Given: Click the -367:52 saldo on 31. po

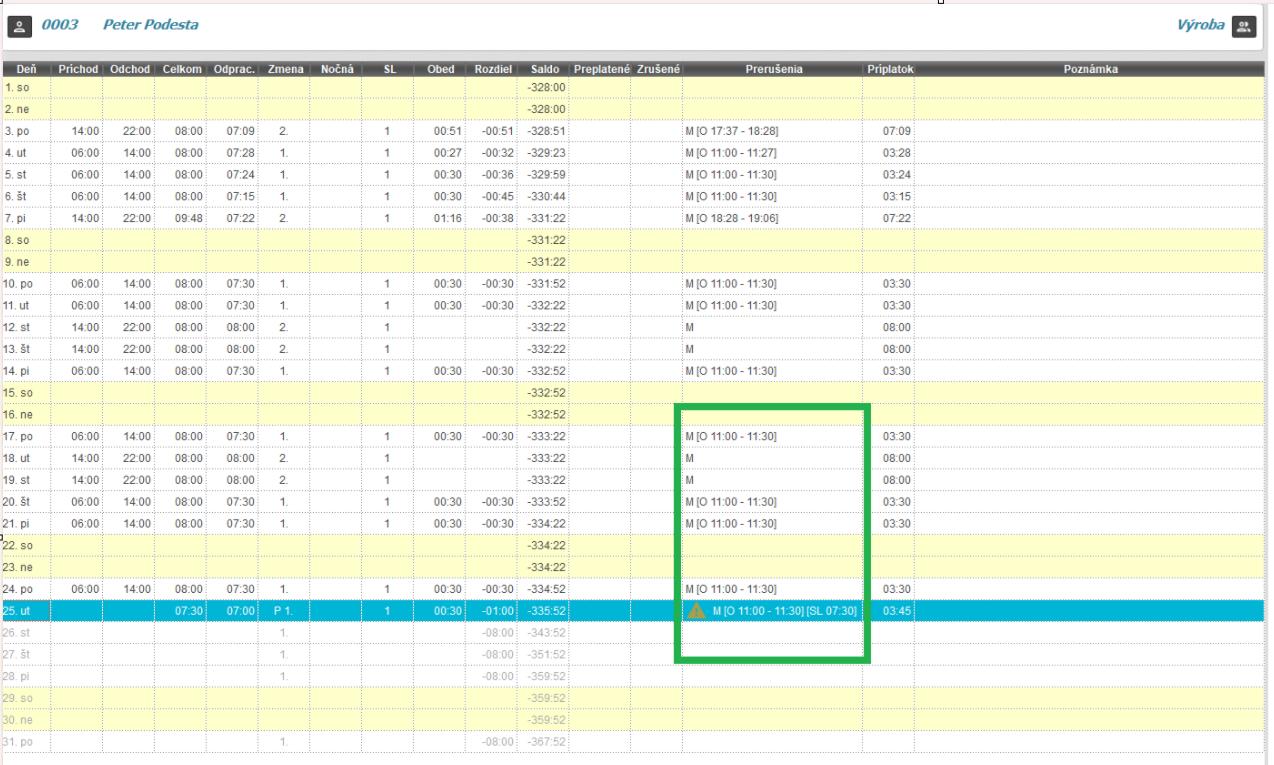Looking at the screenshot, I should 547,742.
